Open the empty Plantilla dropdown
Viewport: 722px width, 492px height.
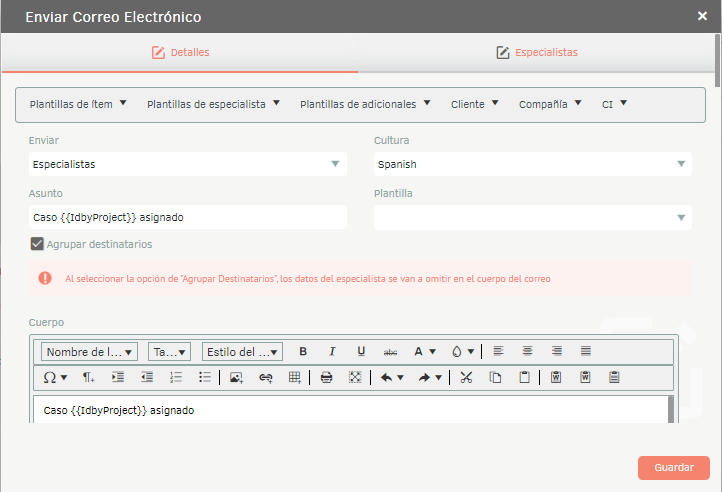click(532, 217)
